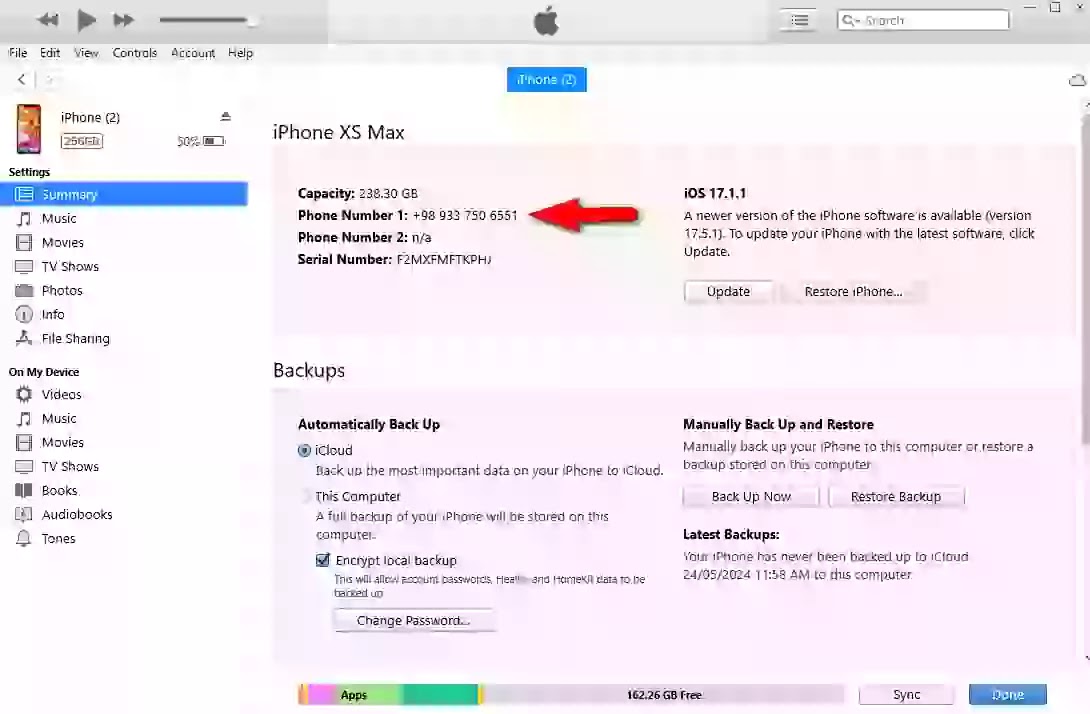The image size is (1090, 714).
Task: Click the Phone Number 1 value
Action: [x=465, y=216]
